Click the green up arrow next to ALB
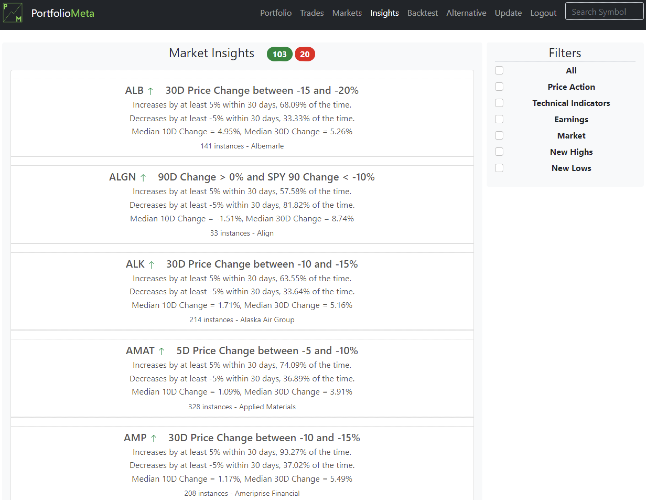The image size is (646, 500). click(x=150, y=91)
